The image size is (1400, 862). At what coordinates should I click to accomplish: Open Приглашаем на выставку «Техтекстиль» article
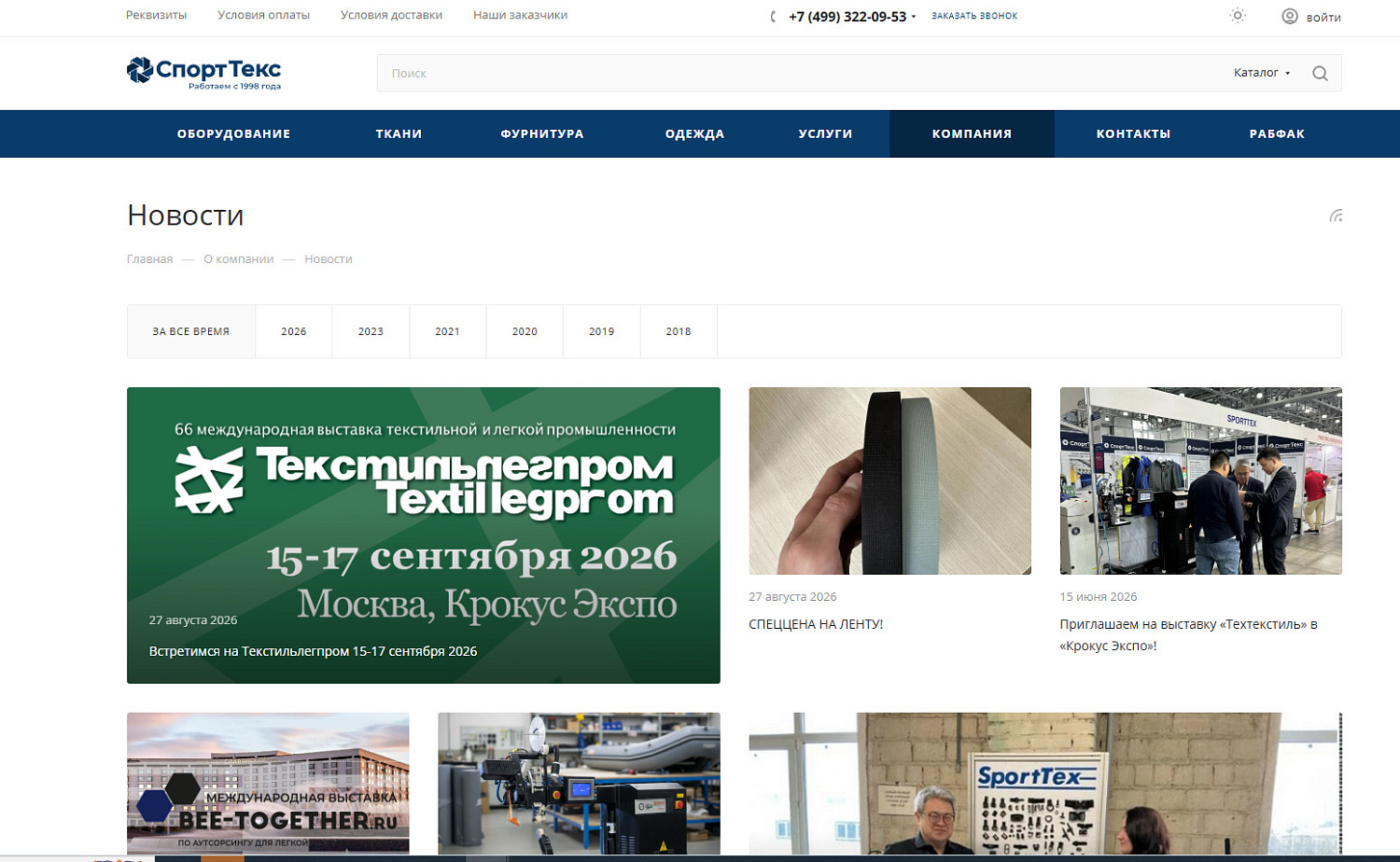tap(1188, 634)
